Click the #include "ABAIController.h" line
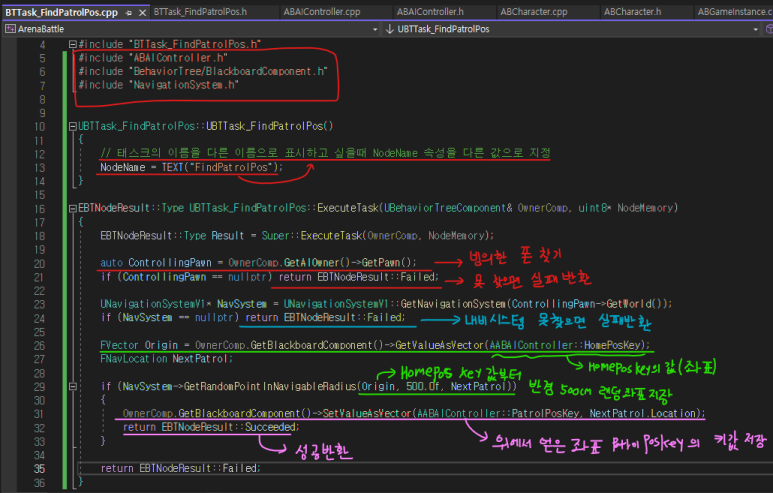 coord(153,58)
